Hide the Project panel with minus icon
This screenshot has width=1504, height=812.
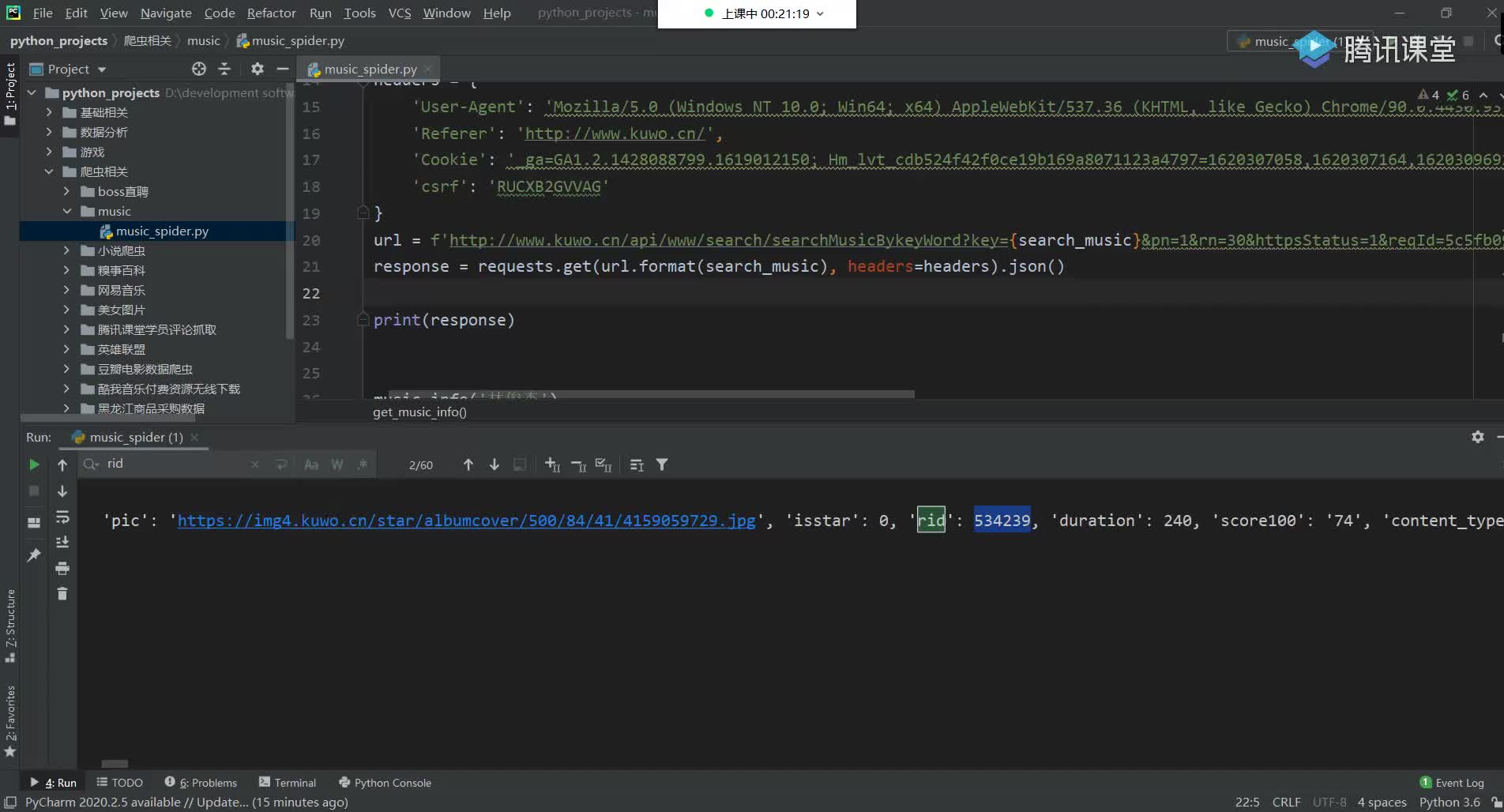[282, 69]
